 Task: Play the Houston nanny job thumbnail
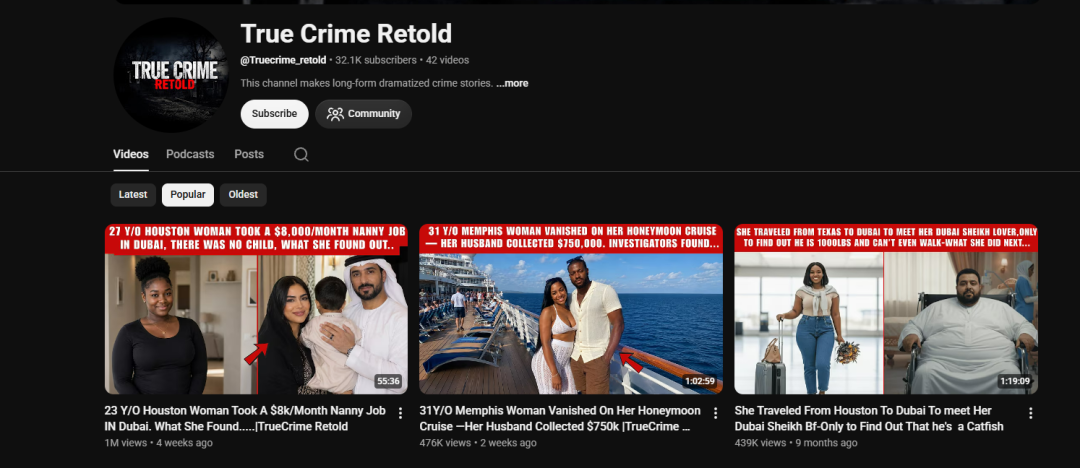[256, 309]
